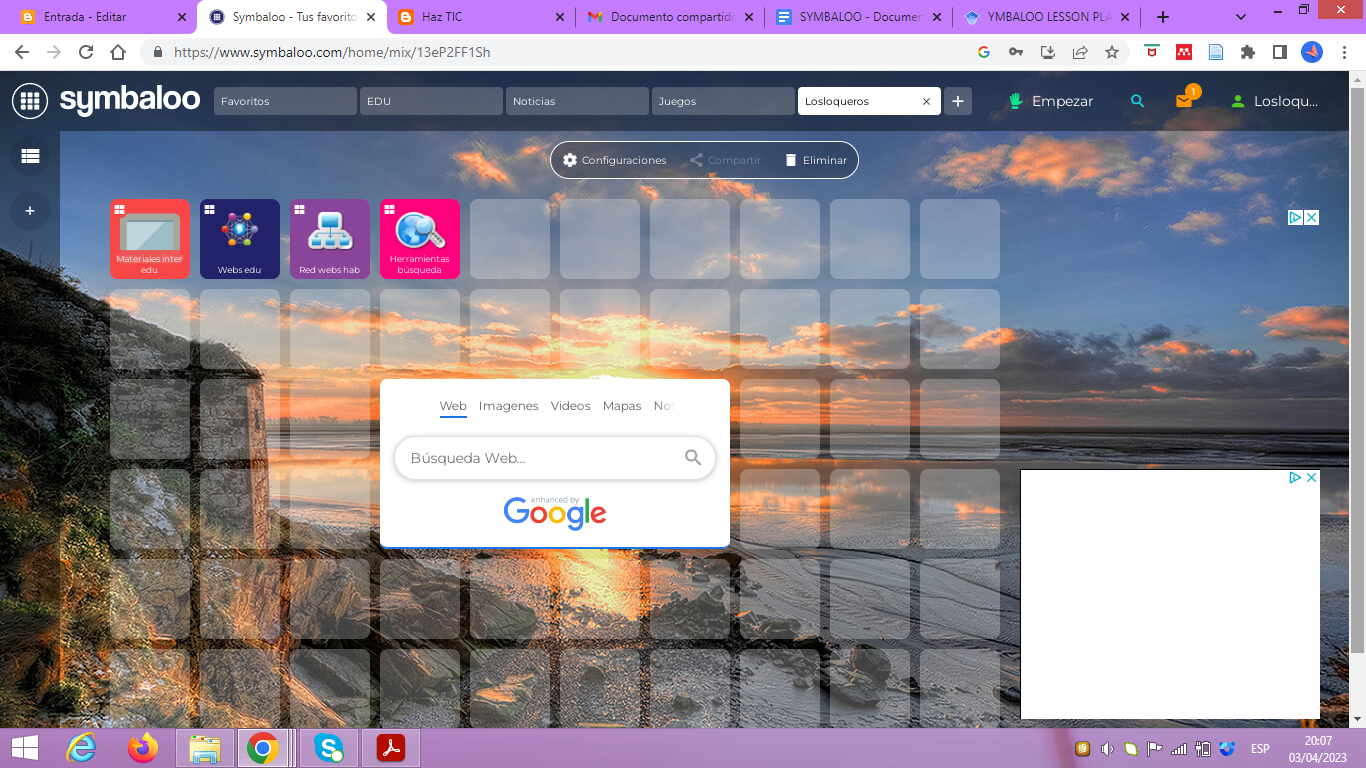
Task: Select Mapas search type
Action: (622, 406)
